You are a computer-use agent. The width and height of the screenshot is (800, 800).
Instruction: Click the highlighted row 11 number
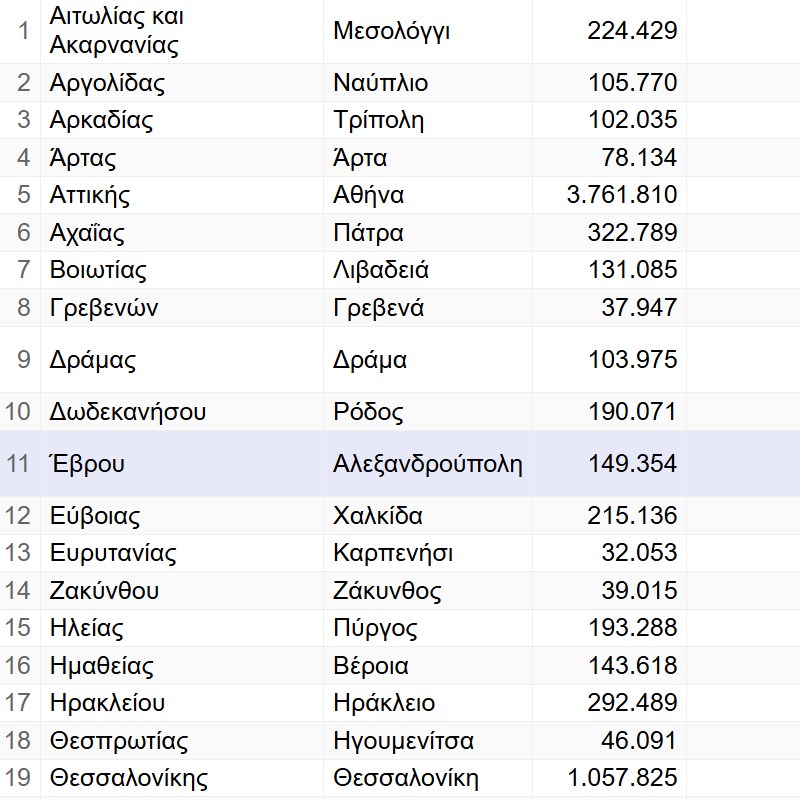point(20,463)
